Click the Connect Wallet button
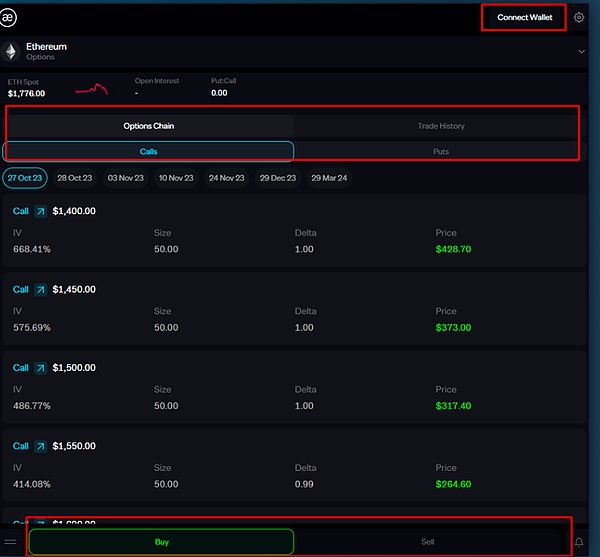The height and width of the screenshot is (557, 600). [525, 17]
